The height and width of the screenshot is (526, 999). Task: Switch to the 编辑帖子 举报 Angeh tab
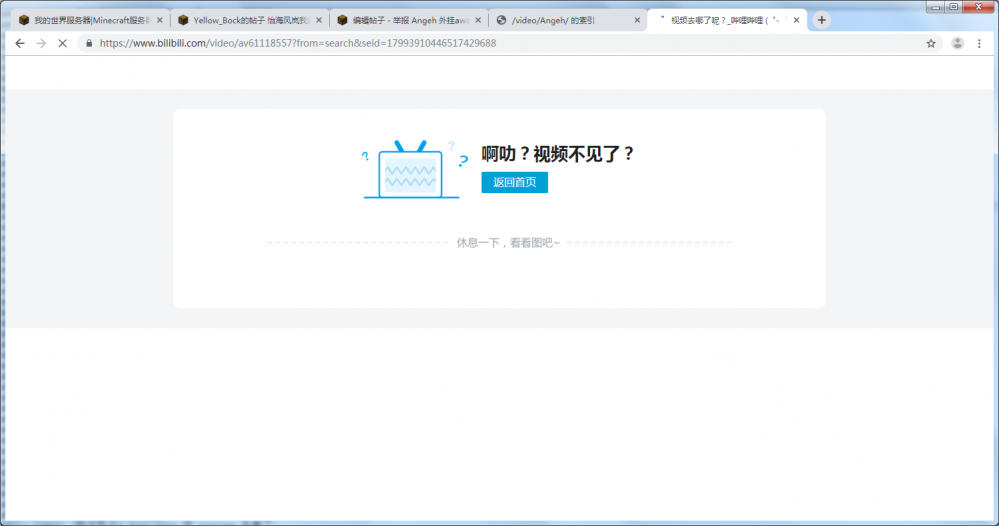[409, 20]
